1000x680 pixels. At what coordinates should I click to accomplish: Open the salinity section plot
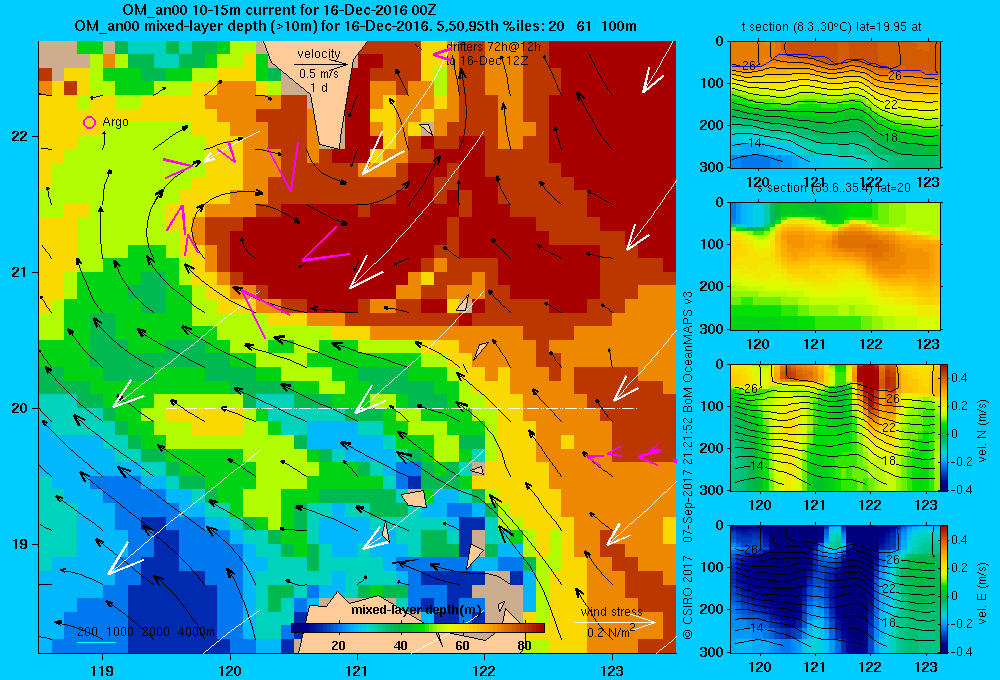(x=835, y=266)
